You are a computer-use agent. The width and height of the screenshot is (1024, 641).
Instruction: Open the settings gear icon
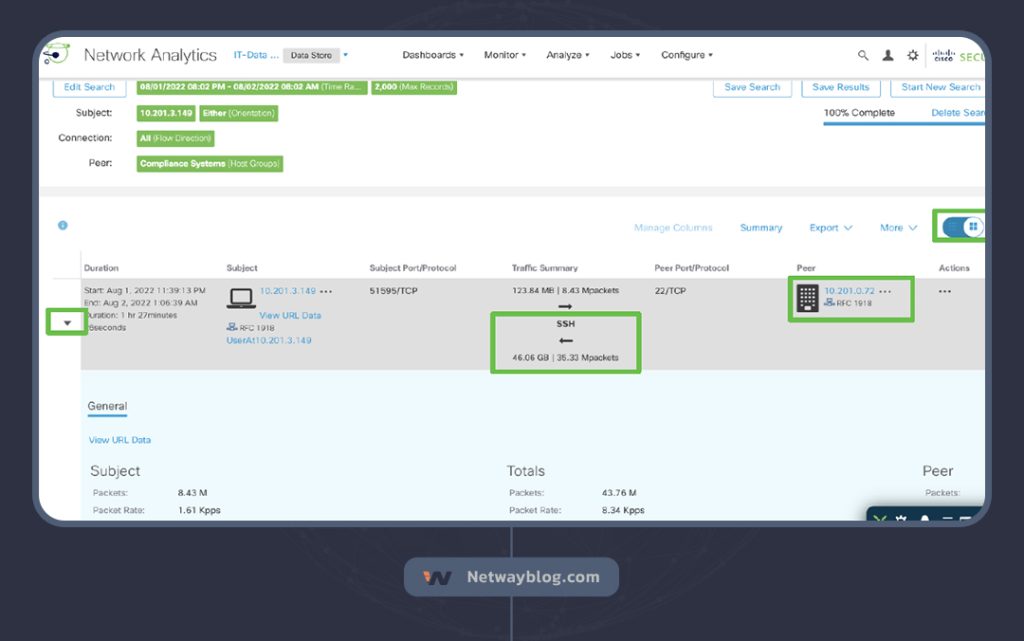click(x=912, y=56)
